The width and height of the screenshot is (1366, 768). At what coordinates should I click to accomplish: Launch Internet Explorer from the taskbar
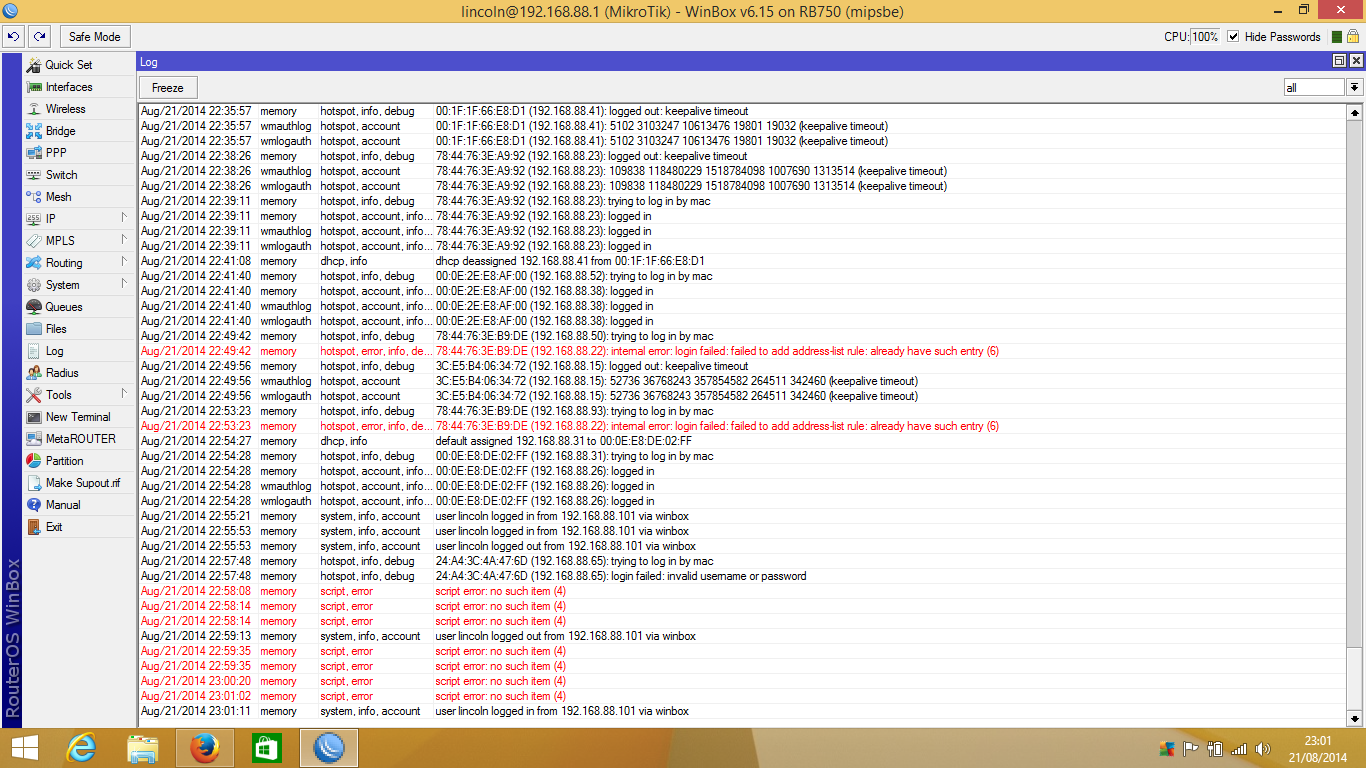81,748
